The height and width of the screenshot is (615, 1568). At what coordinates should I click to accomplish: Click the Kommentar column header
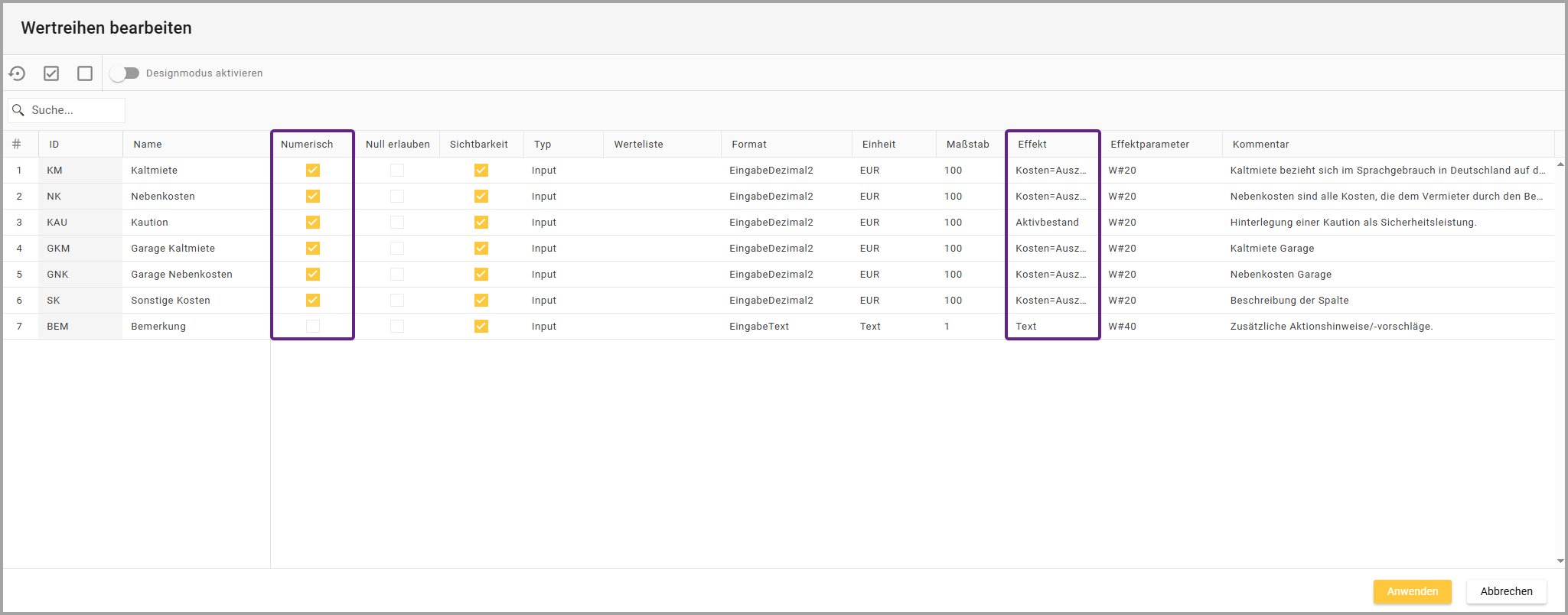1260,145
